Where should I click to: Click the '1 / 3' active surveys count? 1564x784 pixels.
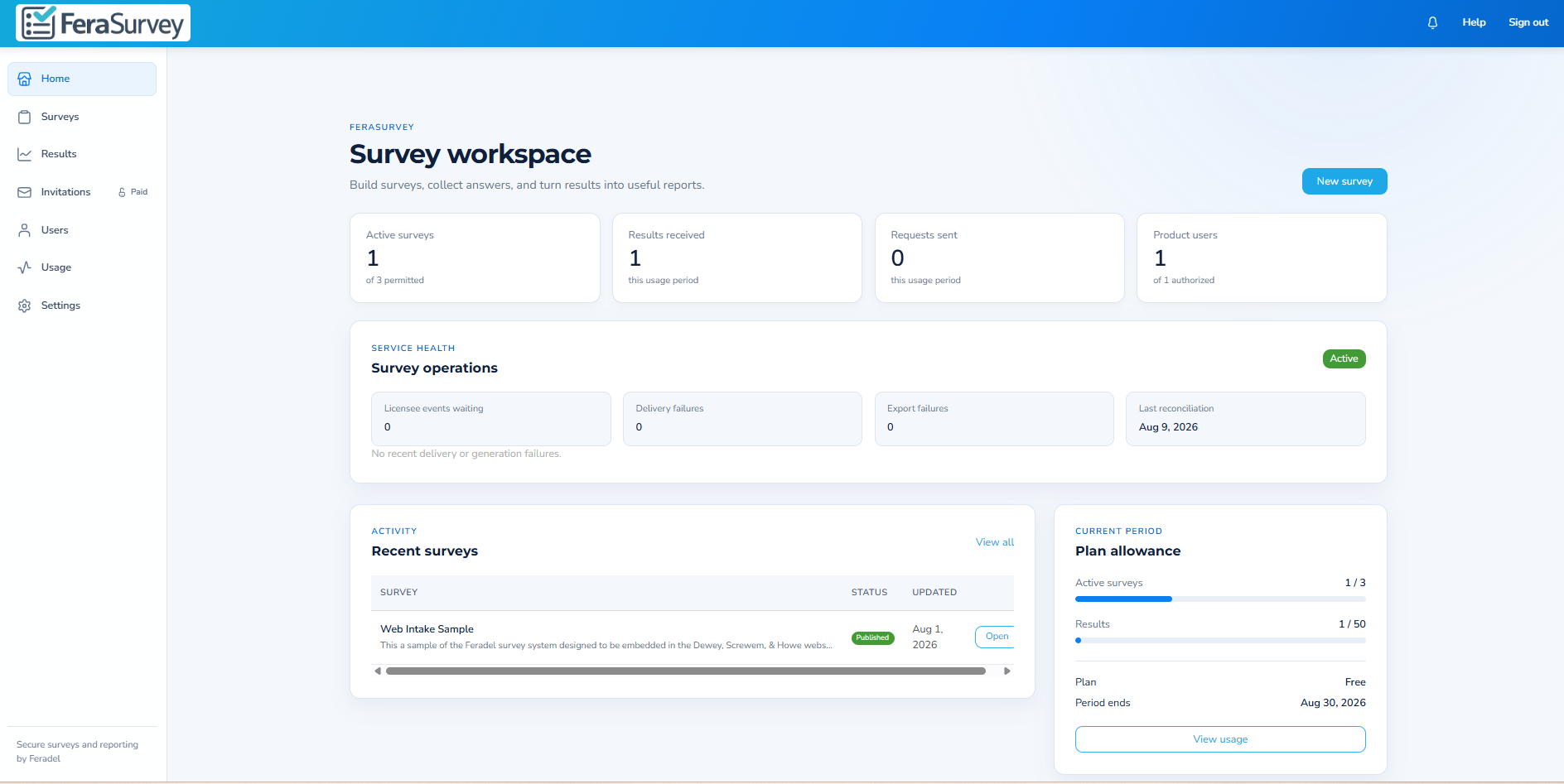1355,583
